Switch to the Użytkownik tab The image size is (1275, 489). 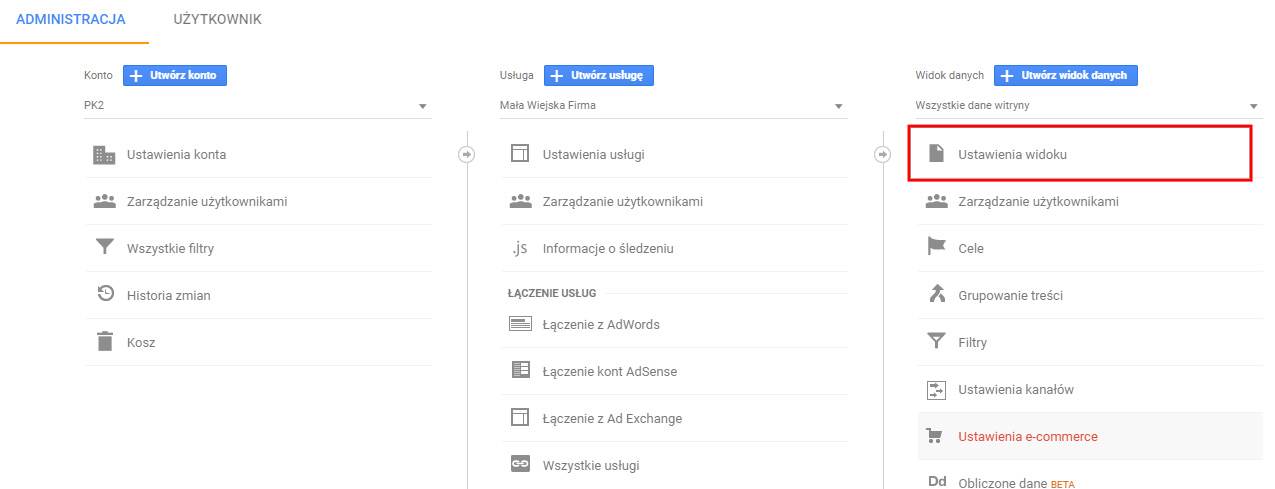tap(217, 19)
